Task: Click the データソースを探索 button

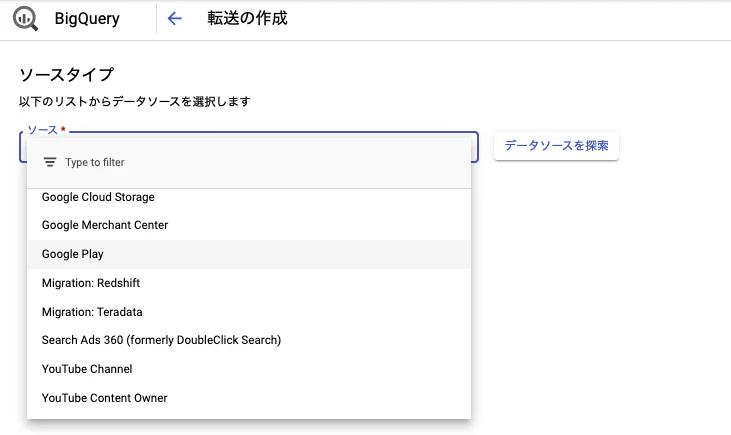Action: coord(556,146)
